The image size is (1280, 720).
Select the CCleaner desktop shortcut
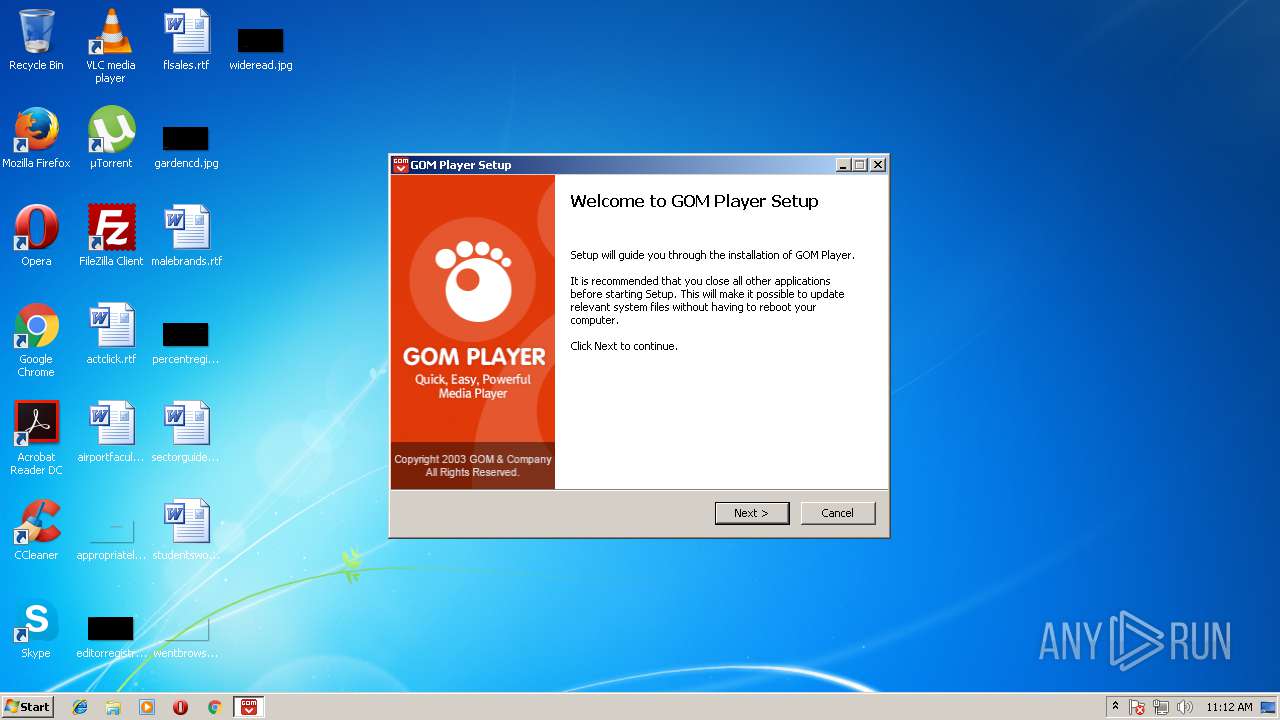tap(36, 530)
